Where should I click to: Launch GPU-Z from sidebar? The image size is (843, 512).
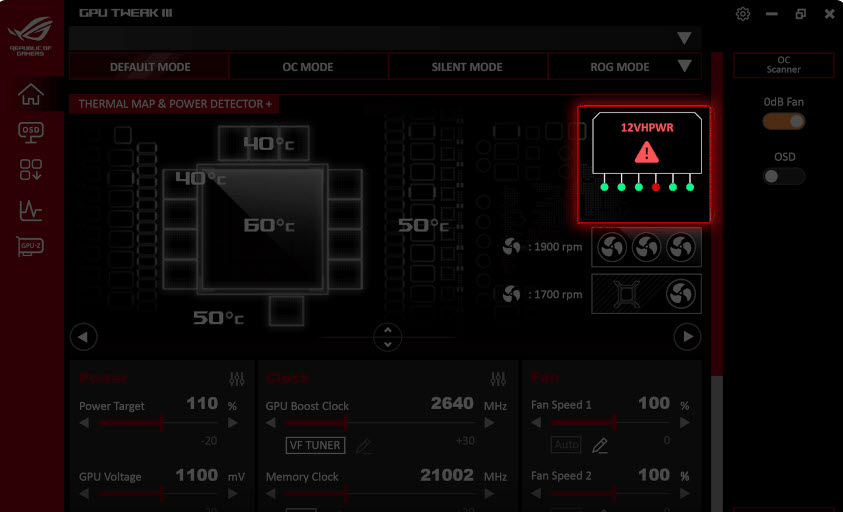click(x=30, y=246)
